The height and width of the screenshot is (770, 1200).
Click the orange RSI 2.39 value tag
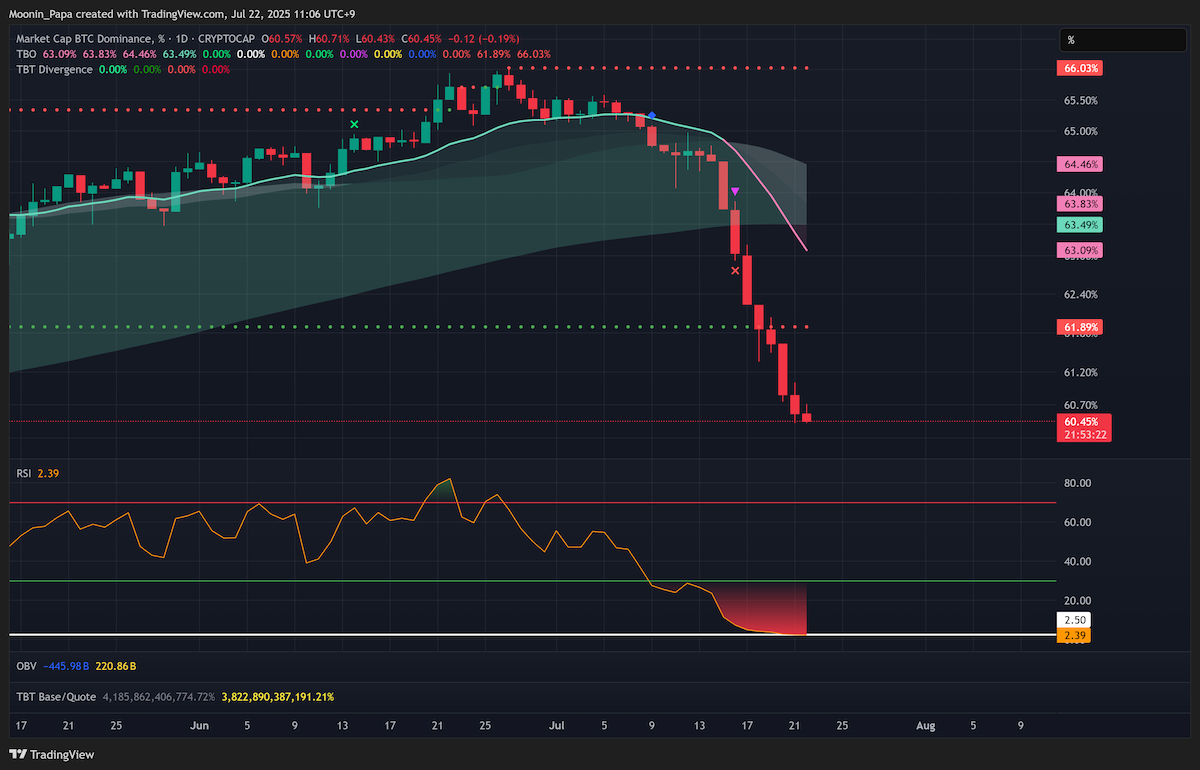click(x=1076, y=636)
